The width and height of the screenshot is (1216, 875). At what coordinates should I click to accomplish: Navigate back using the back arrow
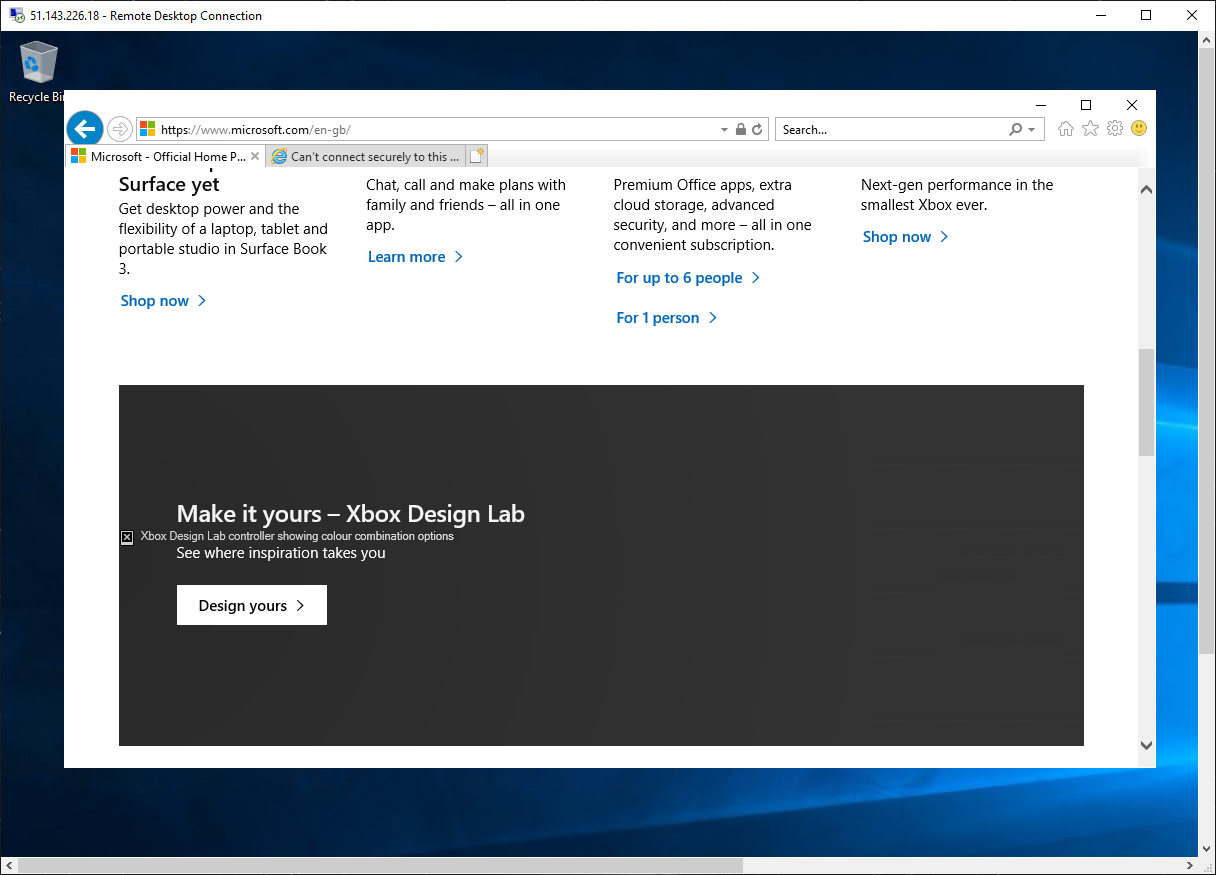[x=84, y=128]
